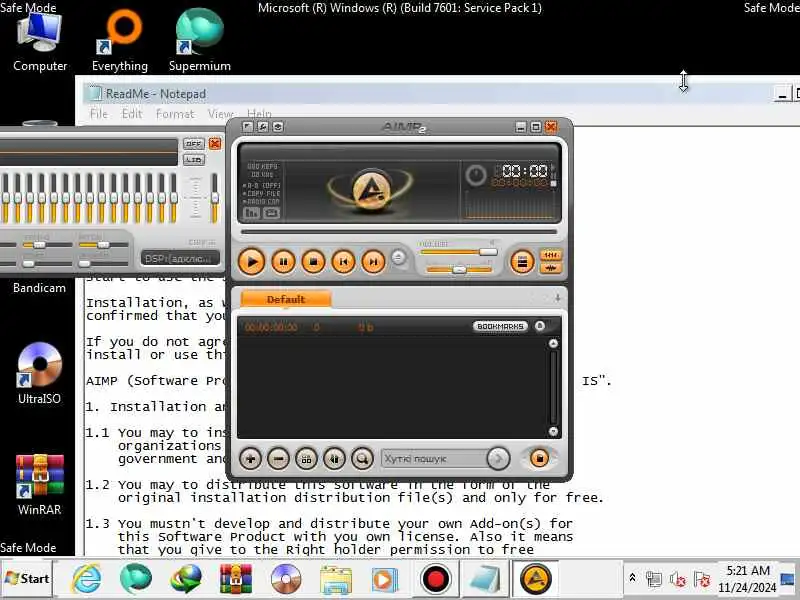Adjust the AIMP volume slider
This screenshot has height=600, width=800.
458,252
